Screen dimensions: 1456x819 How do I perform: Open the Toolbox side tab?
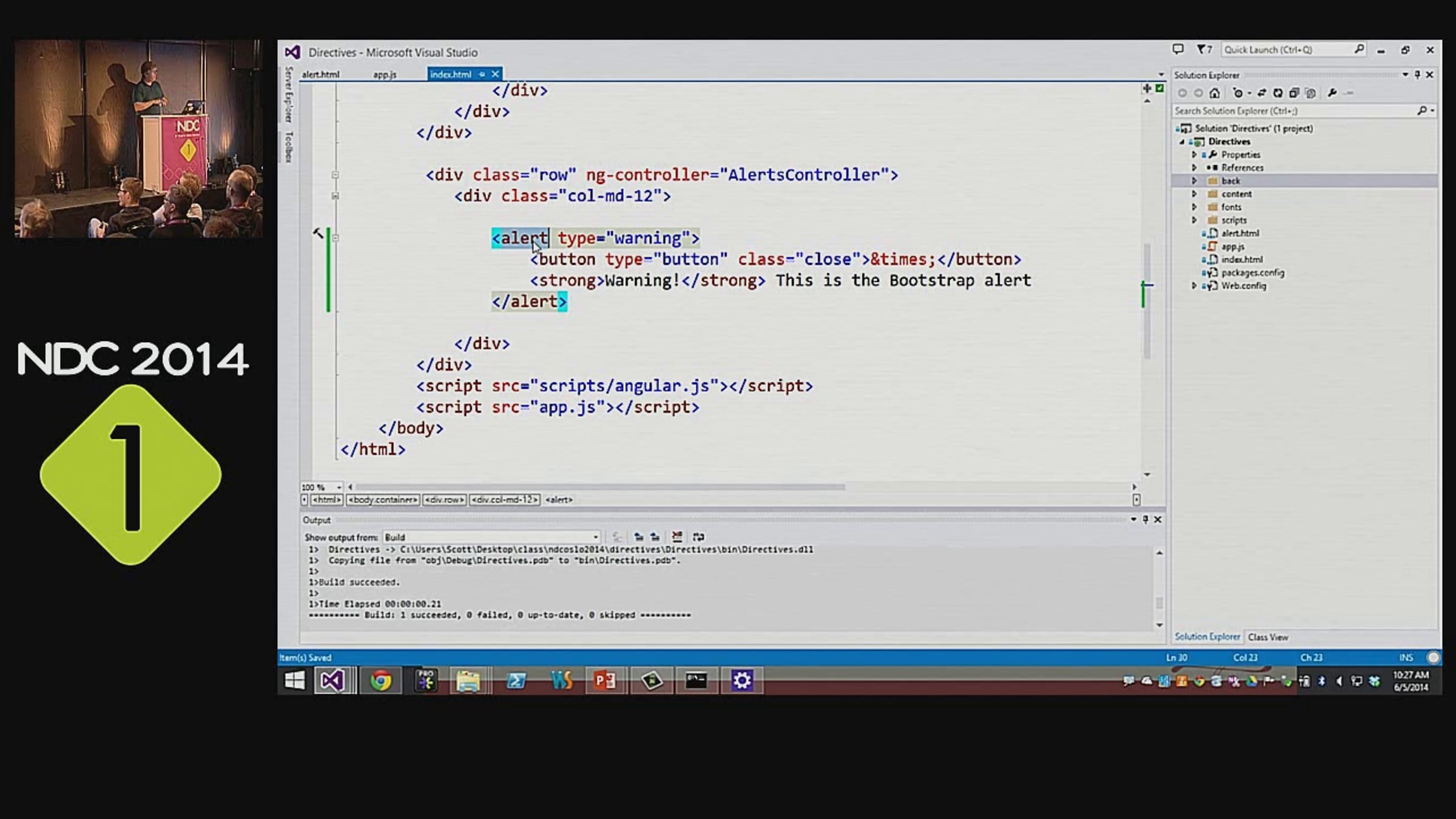click(289, 147)
